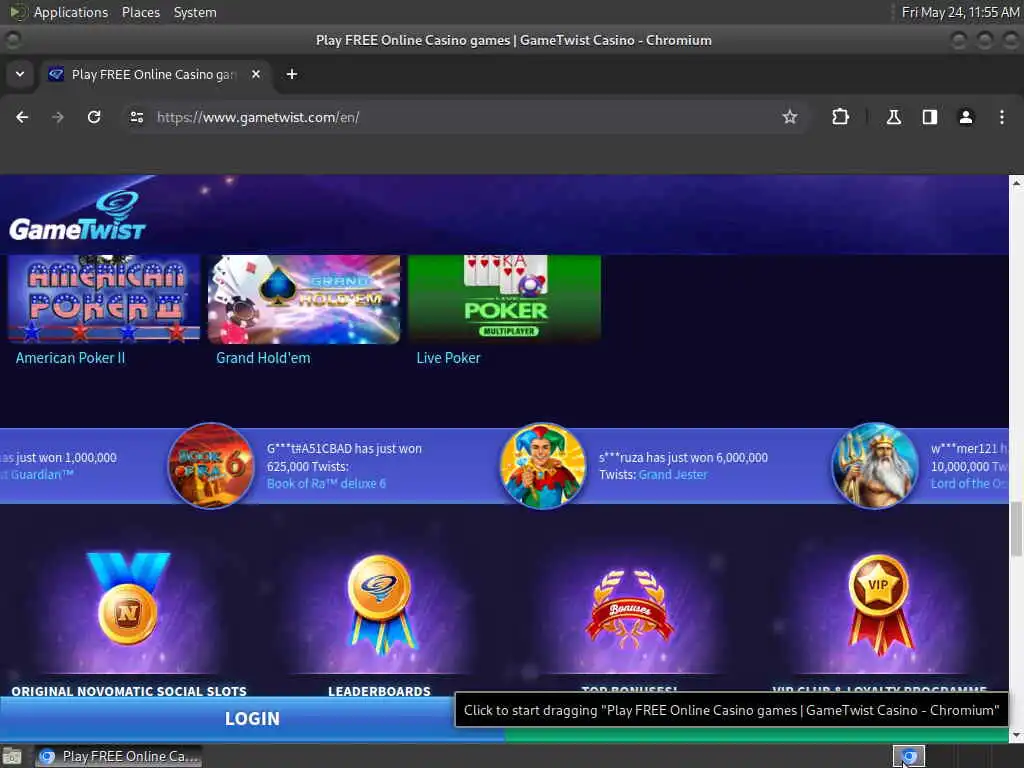This screenshot has height=768, width=1024.
Task: Open the Extensions puzzle icon
Action: [x=840, y=117]
